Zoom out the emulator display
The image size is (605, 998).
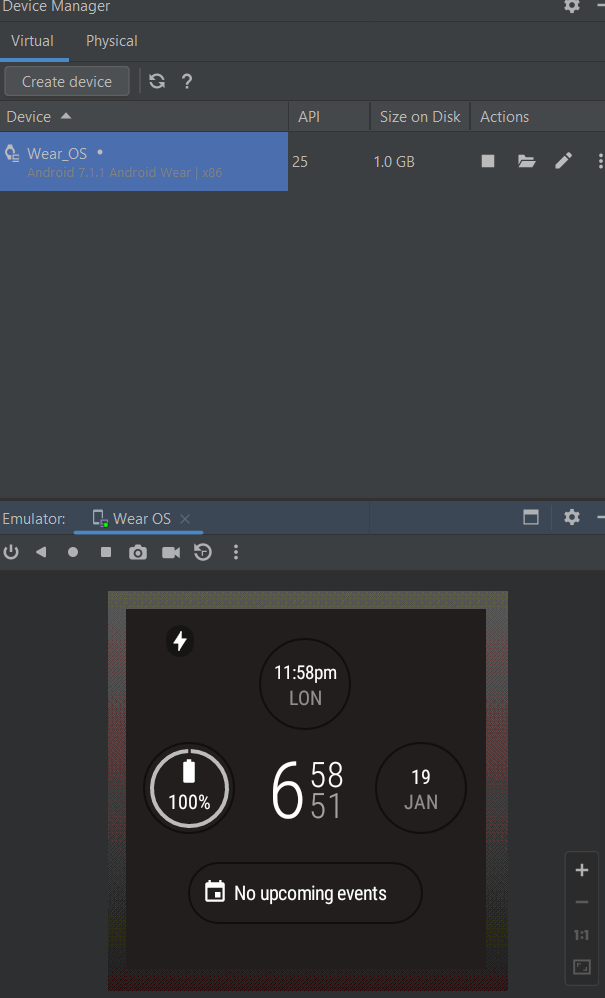(x=581, y=902)
